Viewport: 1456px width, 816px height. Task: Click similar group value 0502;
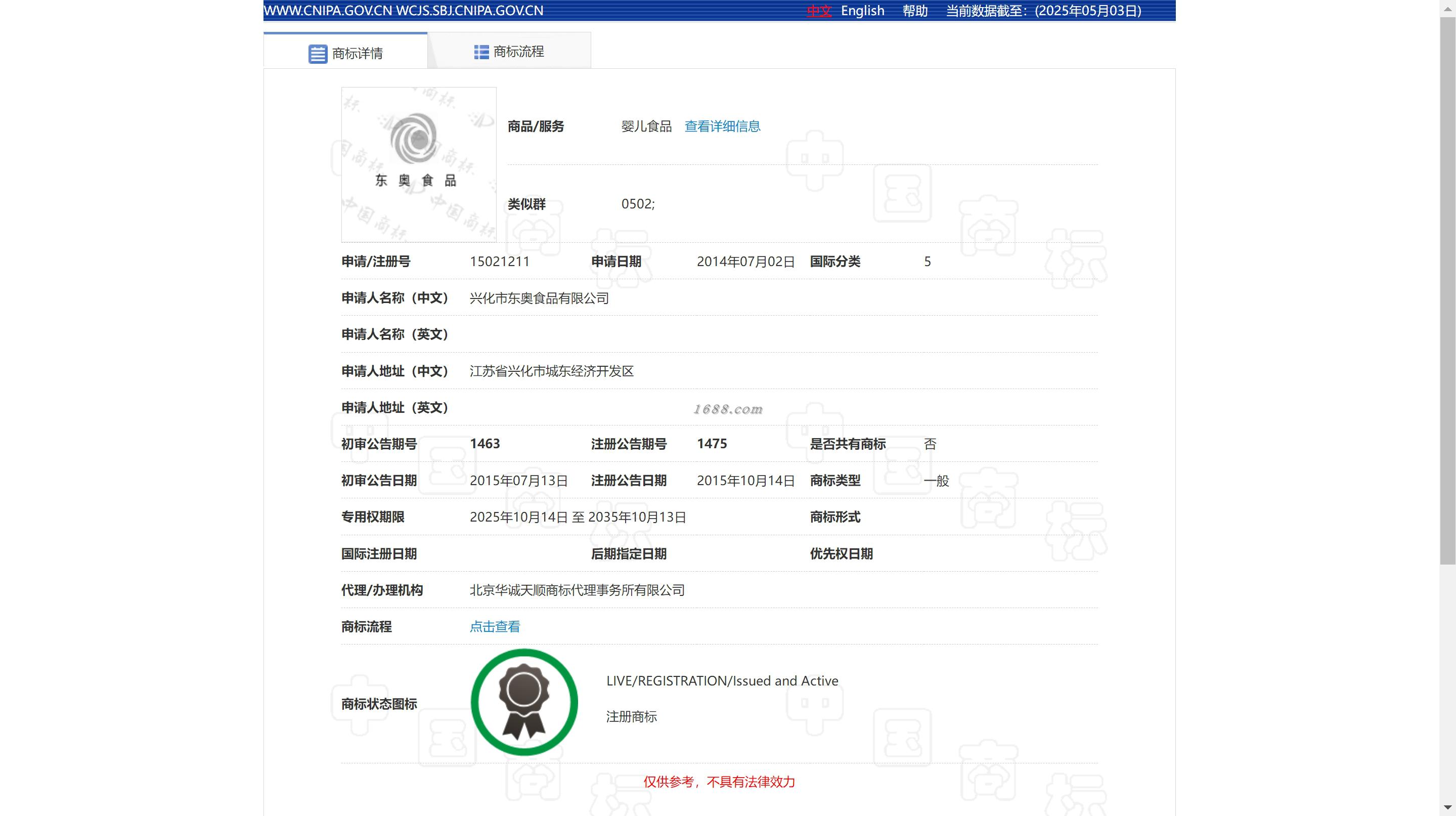click(638, 204)
